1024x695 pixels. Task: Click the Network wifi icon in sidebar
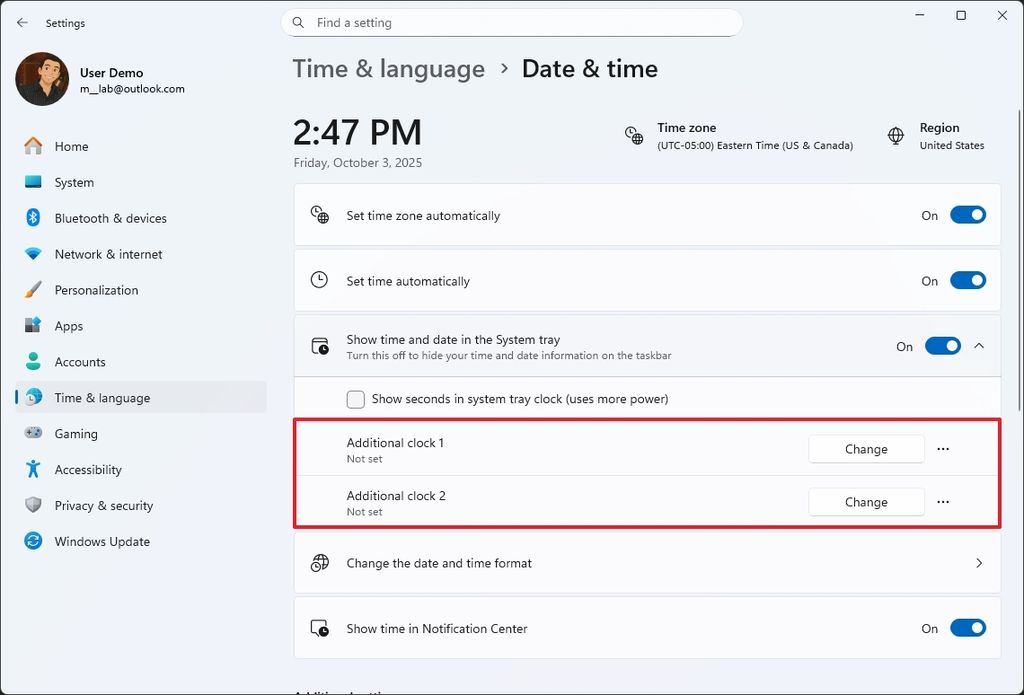point(33,253)
